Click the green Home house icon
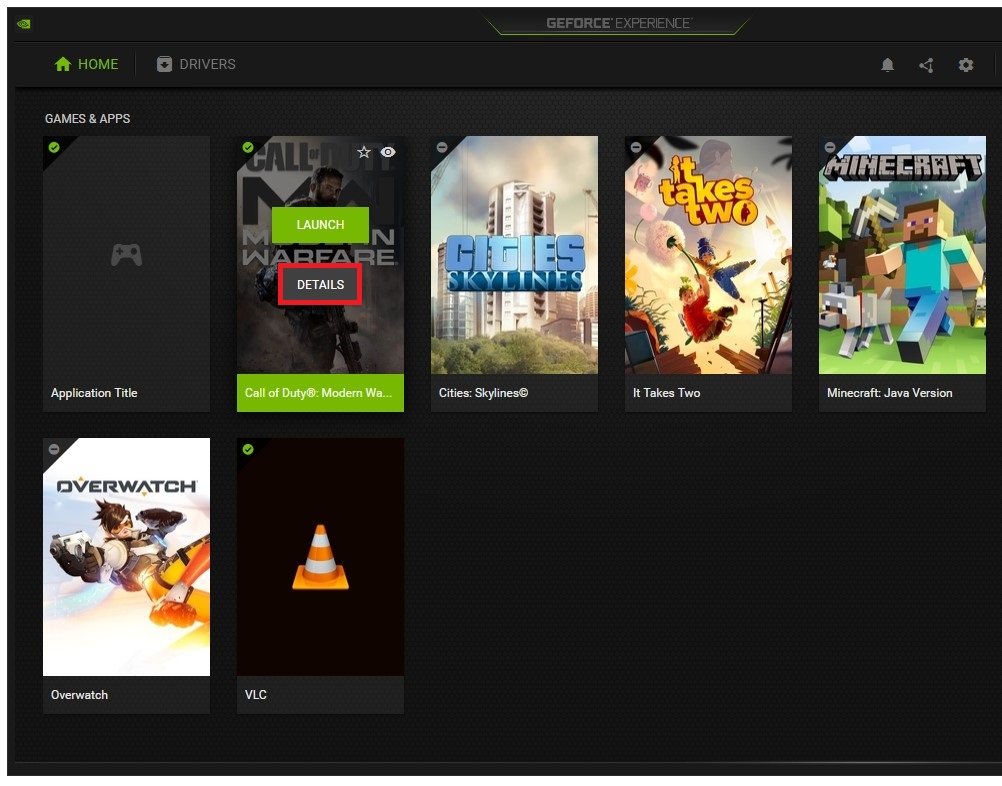The height and width of the screenshot is (786, 1002). pyautogui.click(x=63, y=64)
